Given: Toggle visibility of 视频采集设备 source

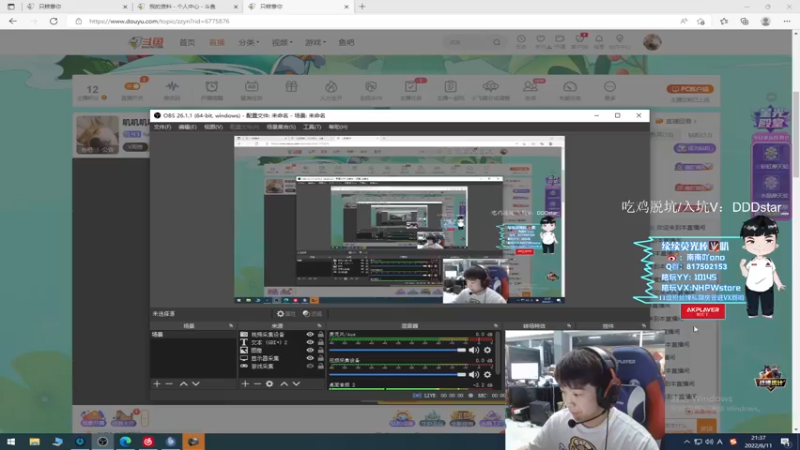Looking at the screenshot, I should (310, 335).
